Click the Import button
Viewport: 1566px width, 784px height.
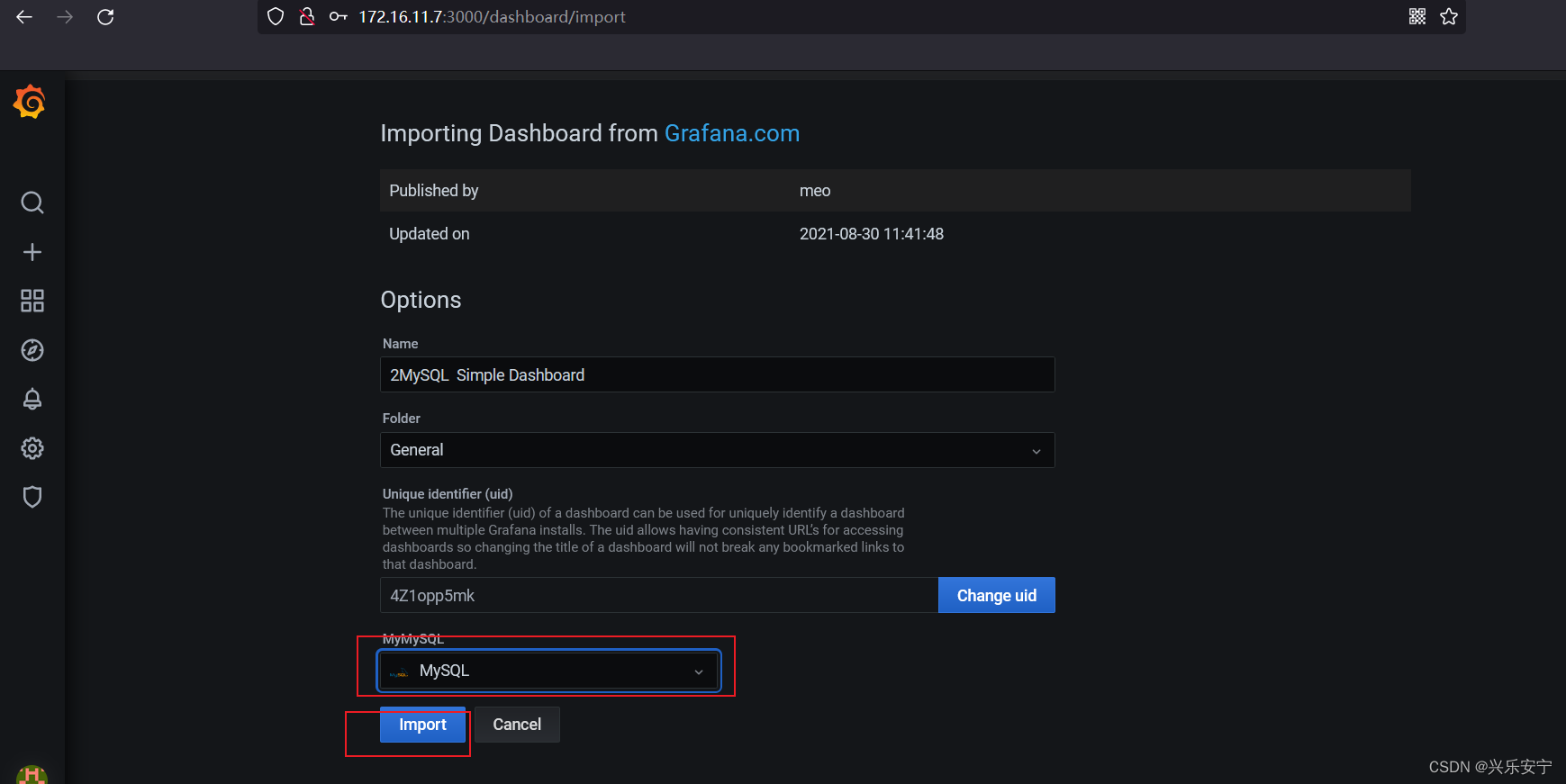point(422,725)
